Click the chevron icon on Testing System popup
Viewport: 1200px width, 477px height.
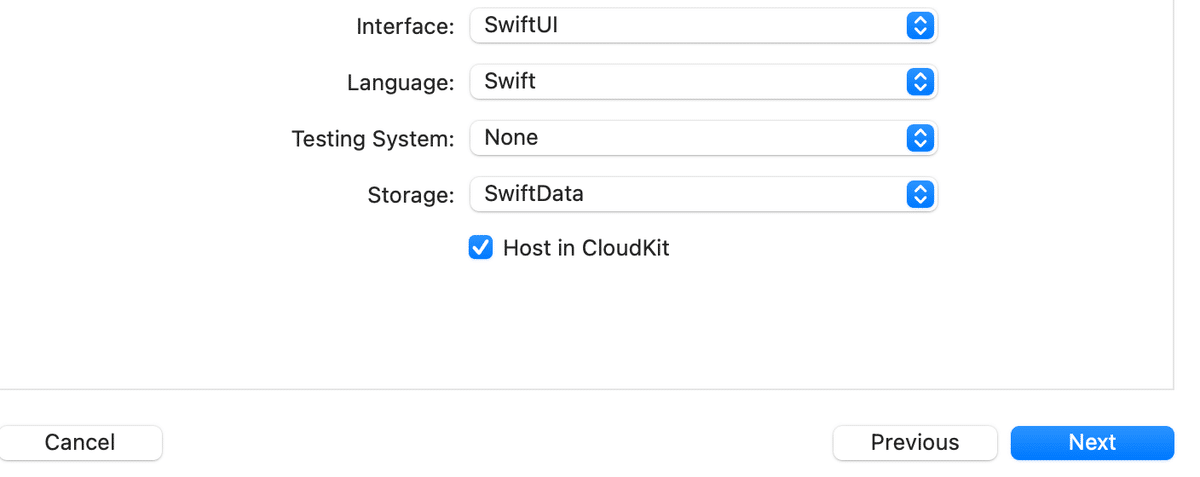[920, 138]
